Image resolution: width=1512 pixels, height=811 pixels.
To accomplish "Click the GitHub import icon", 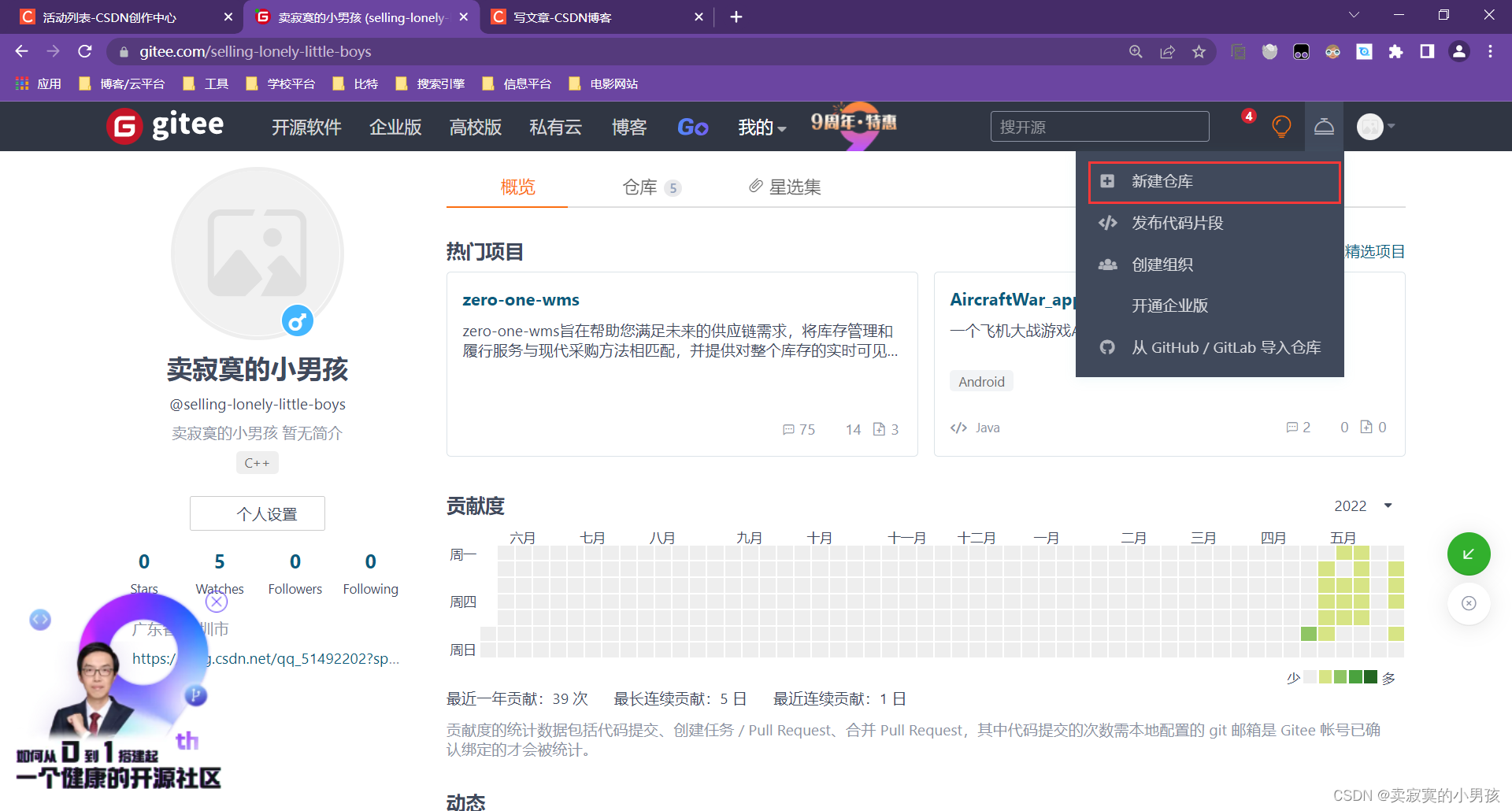I will 1107,347.
